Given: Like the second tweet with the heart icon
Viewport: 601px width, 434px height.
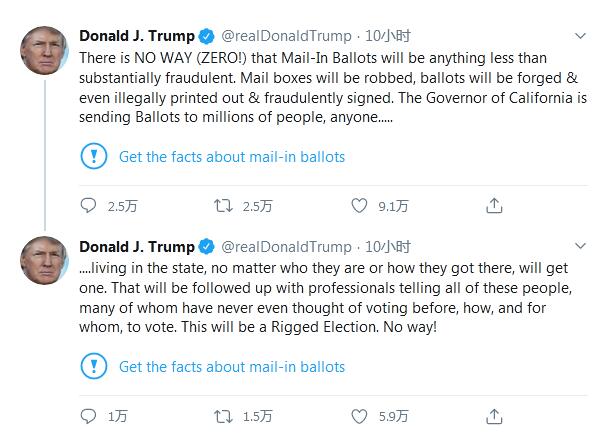Looking at the screenshot, I should pos(360,416).
